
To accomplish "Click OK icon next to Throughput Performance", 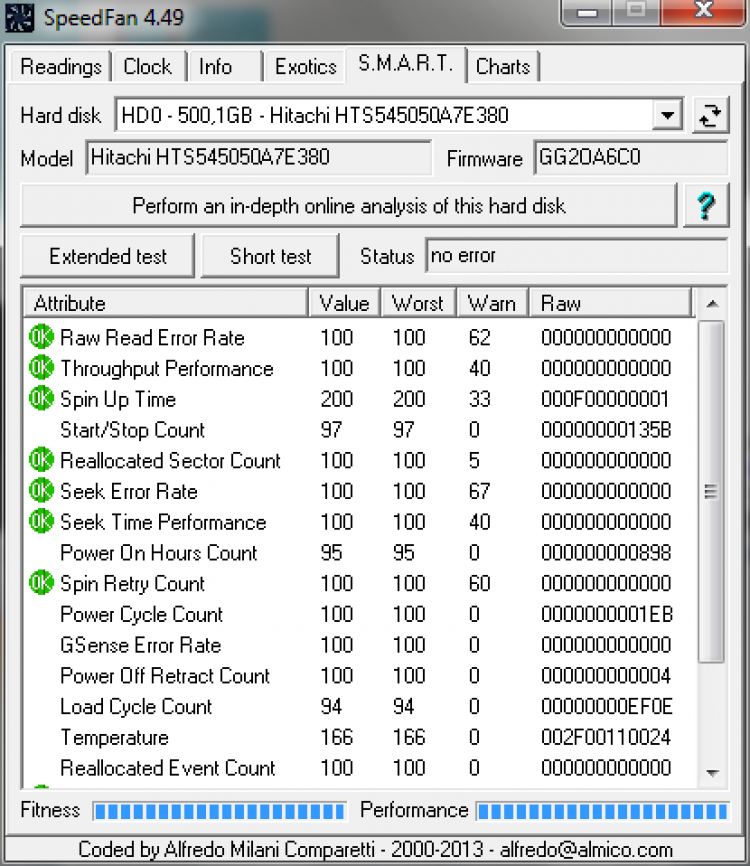I will coord(41,368).
